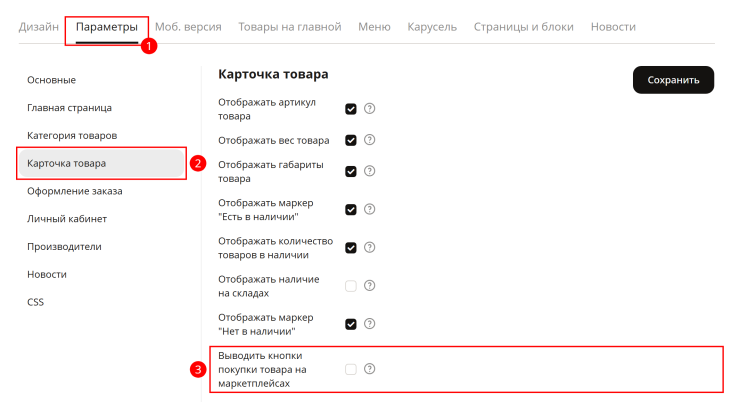
Task: Show help for кнопки покупки на маркетплейсах
Action: click(x=370, y=369)
